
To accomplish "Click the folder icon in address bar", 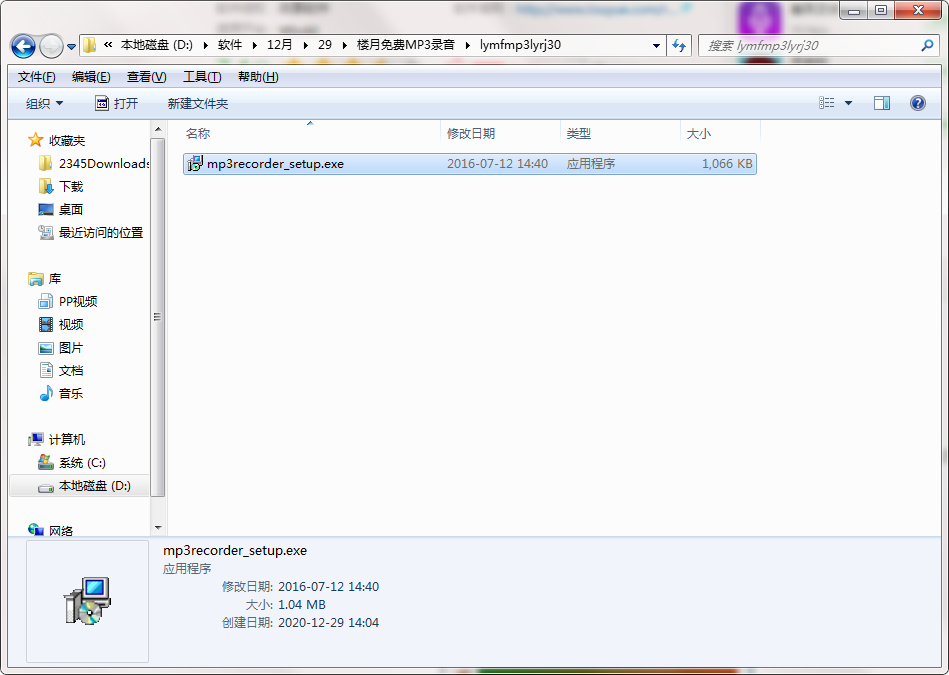I will [x=90, y=45].
